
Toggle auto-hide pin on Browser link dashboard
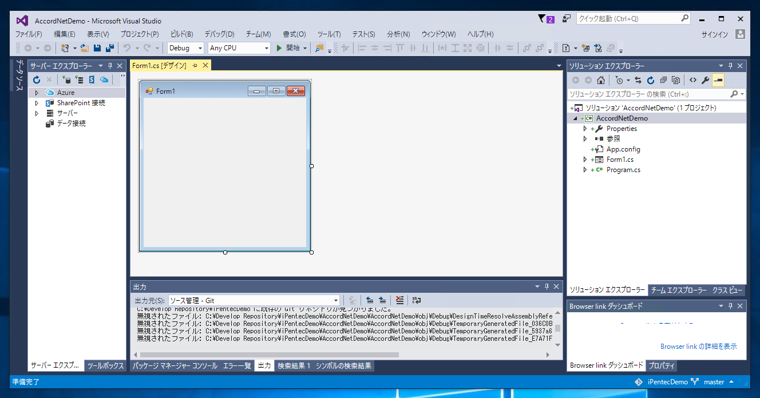click(730, 306)
